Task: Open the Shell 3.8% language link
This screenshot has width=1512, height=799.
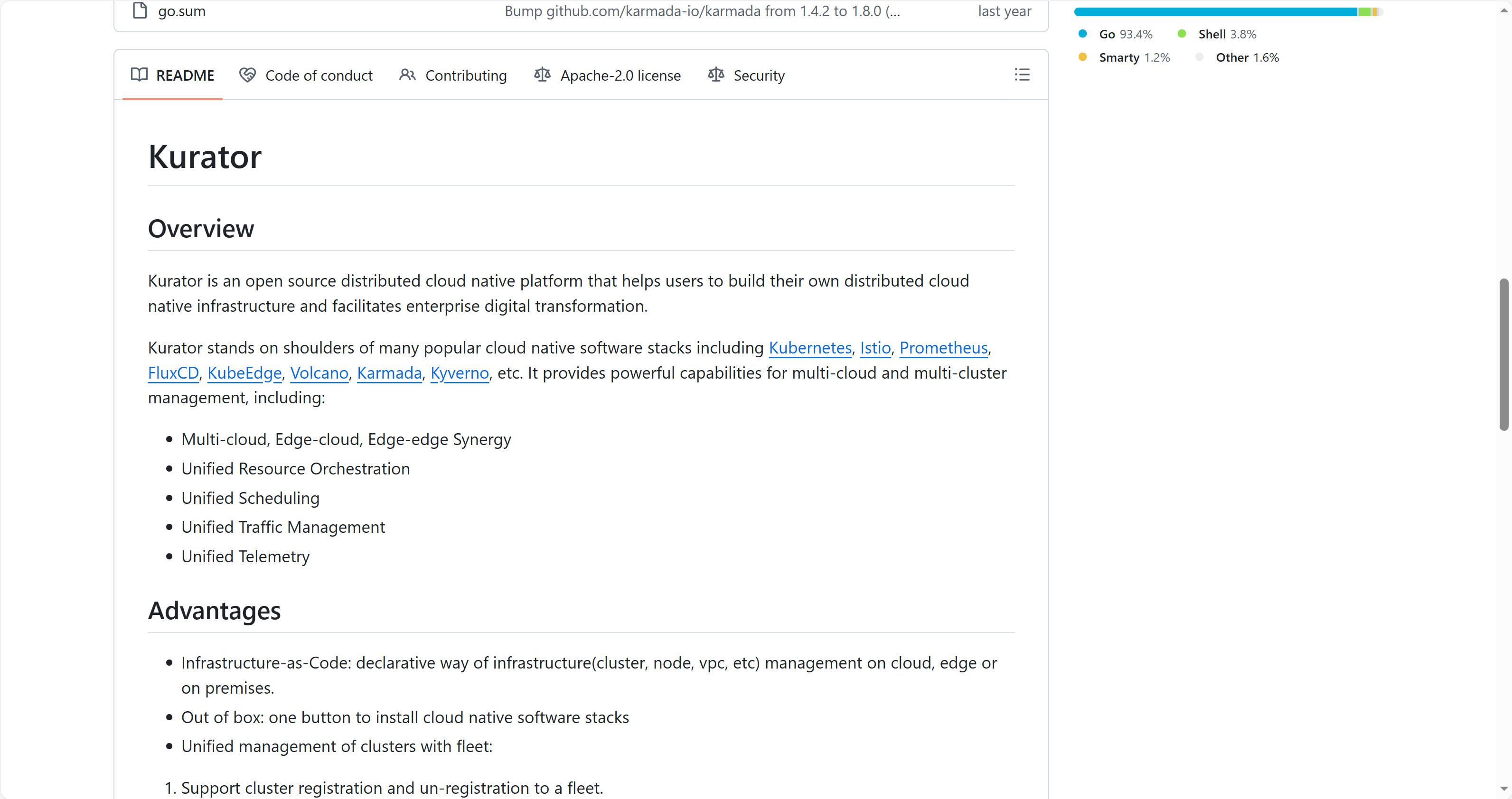Action: [1226, 34]
